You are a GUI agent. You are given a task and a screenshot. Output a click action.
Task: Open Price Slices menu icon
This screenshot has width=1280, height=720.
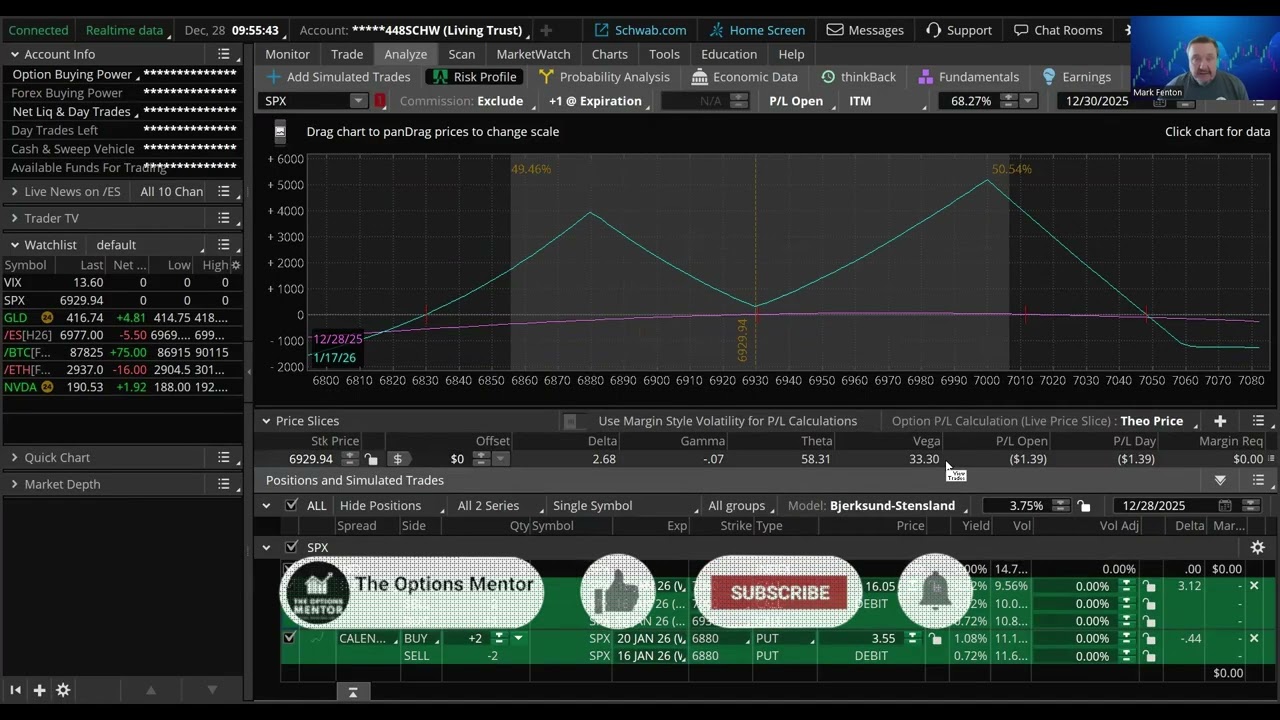(x=1258, y=421)
